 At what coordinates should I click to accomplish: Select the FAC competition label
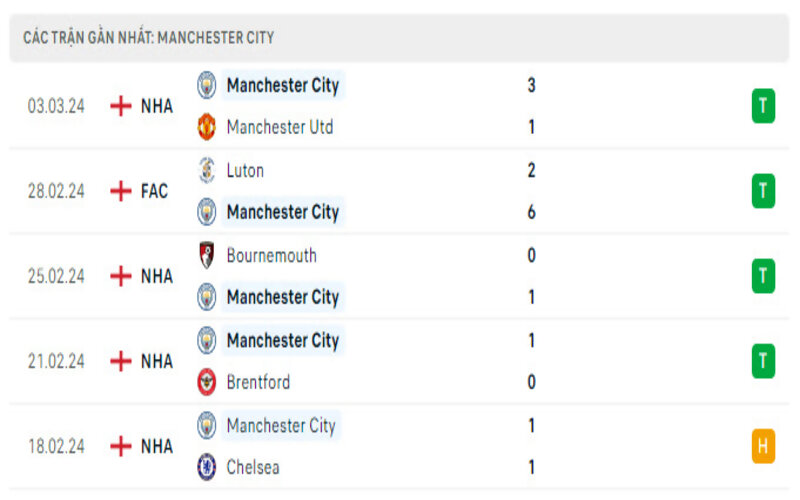click(154, 191)
